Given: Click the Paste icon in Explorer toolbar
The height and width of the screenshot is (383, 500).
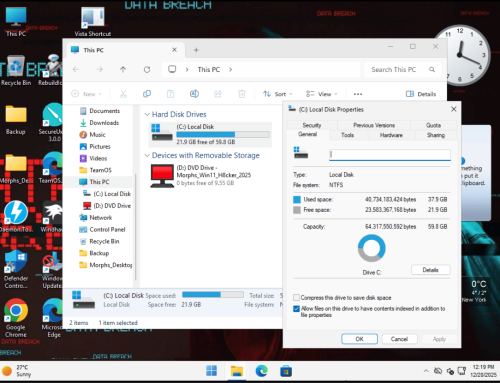Looking at the screenshot, I should 171,94.
